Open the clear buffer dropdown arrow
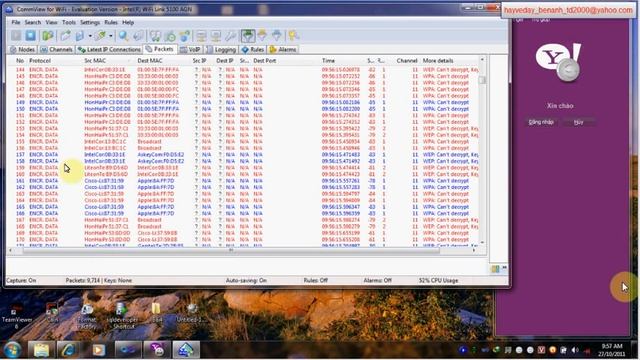Image resolution: width=640 pixels, height=360 pixels. 110,36
